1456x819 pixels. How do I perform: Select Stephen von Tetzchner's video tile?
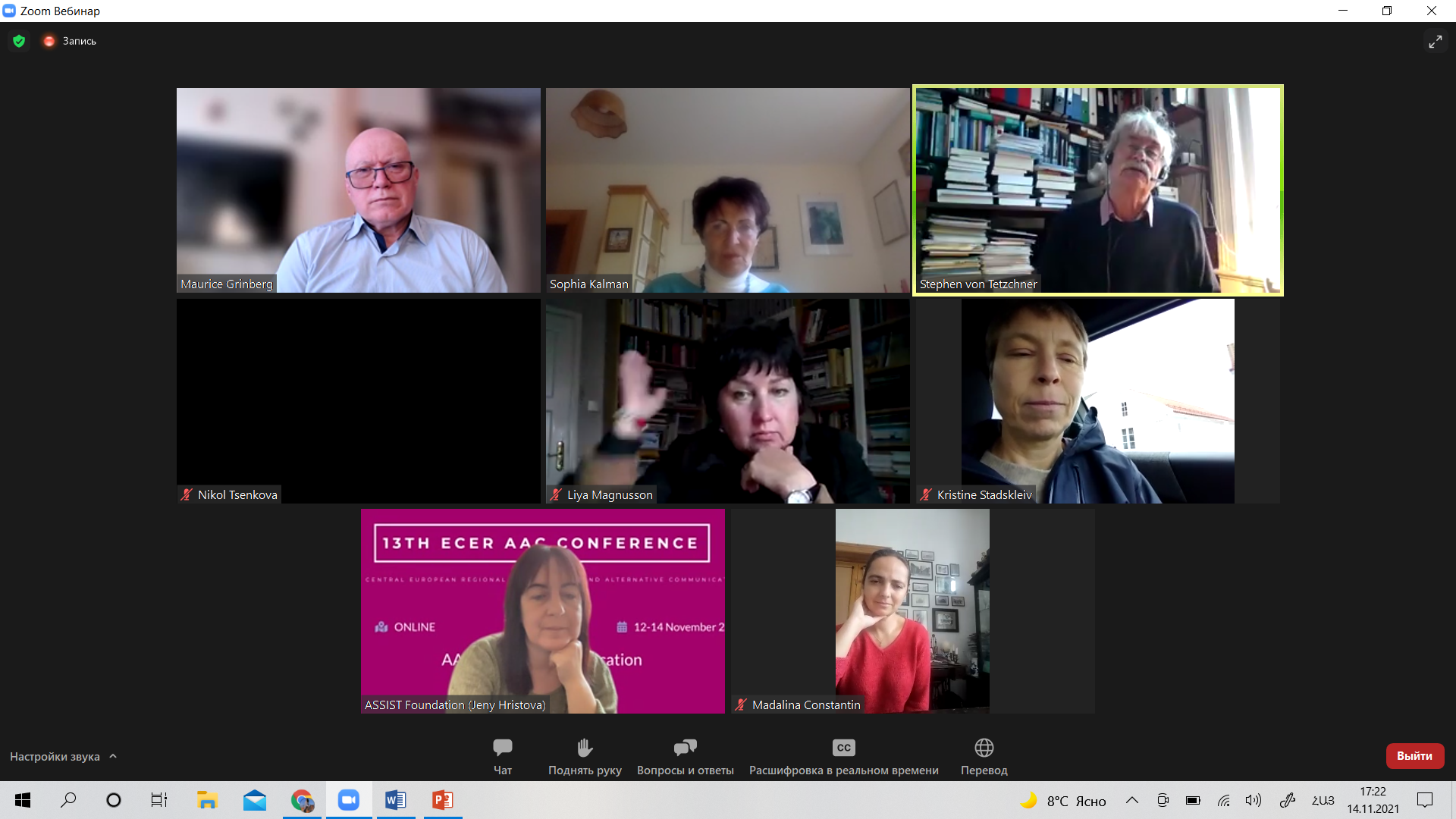click(1097, 190)
